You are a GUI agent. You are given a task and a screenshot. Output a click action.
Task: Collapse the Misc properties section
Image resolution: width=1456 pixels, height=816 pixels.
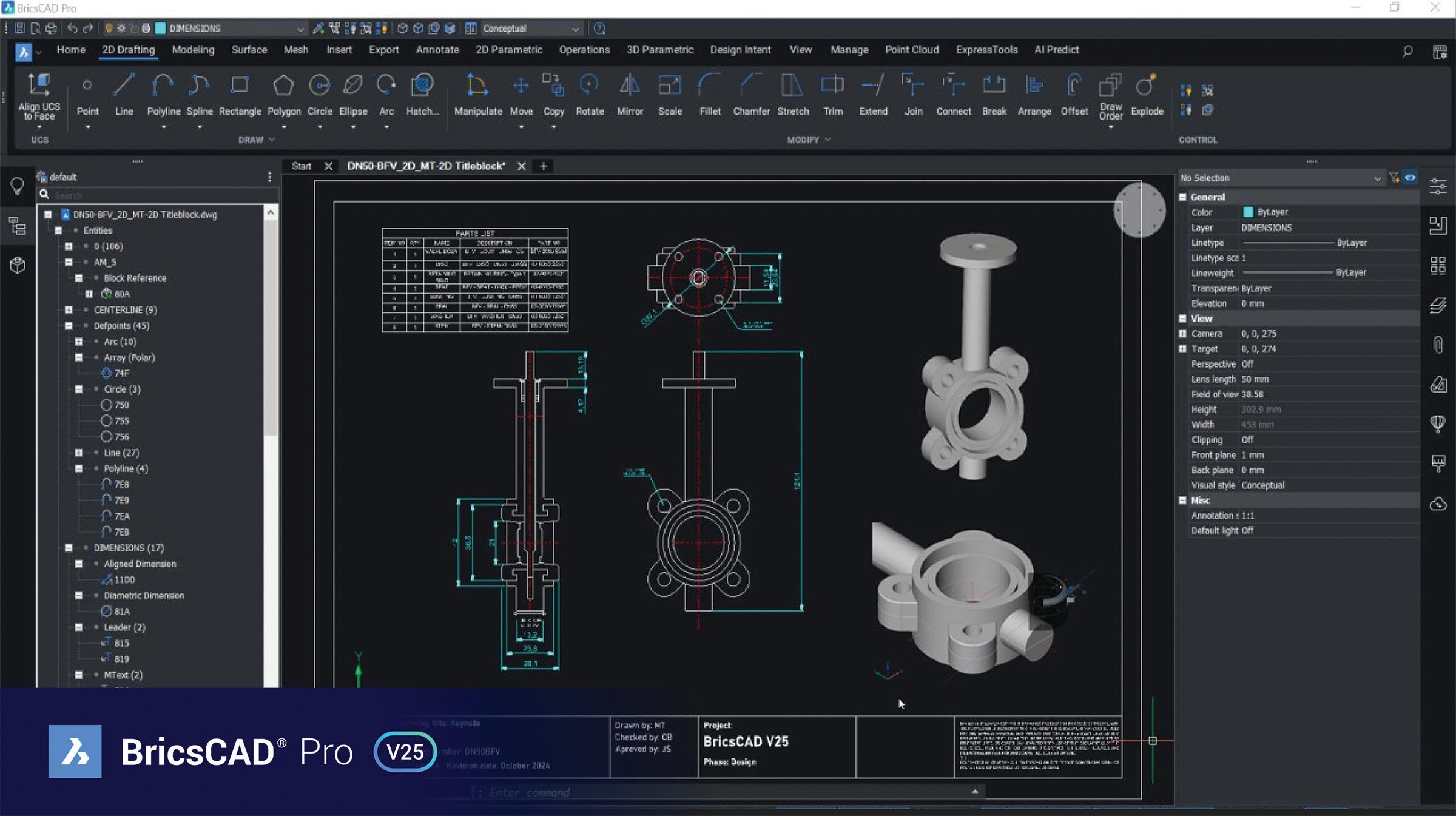coord(1182,501)
